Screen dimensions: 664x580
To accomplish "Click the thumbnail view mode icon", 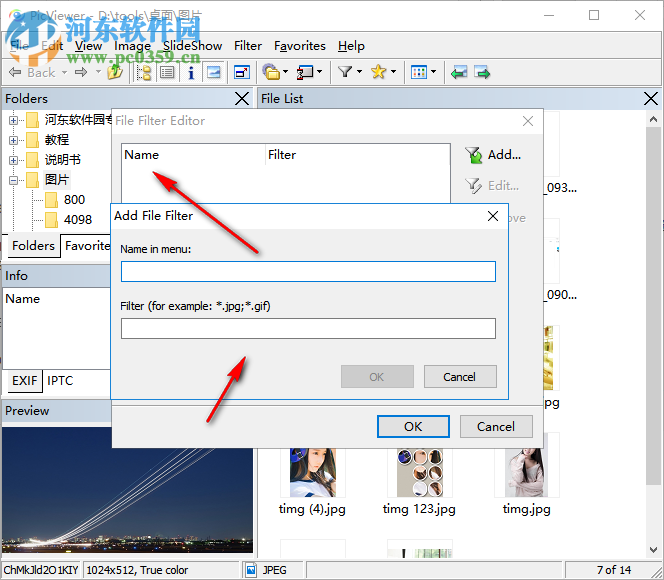I will pyautogui.click(x=418, y=72).
